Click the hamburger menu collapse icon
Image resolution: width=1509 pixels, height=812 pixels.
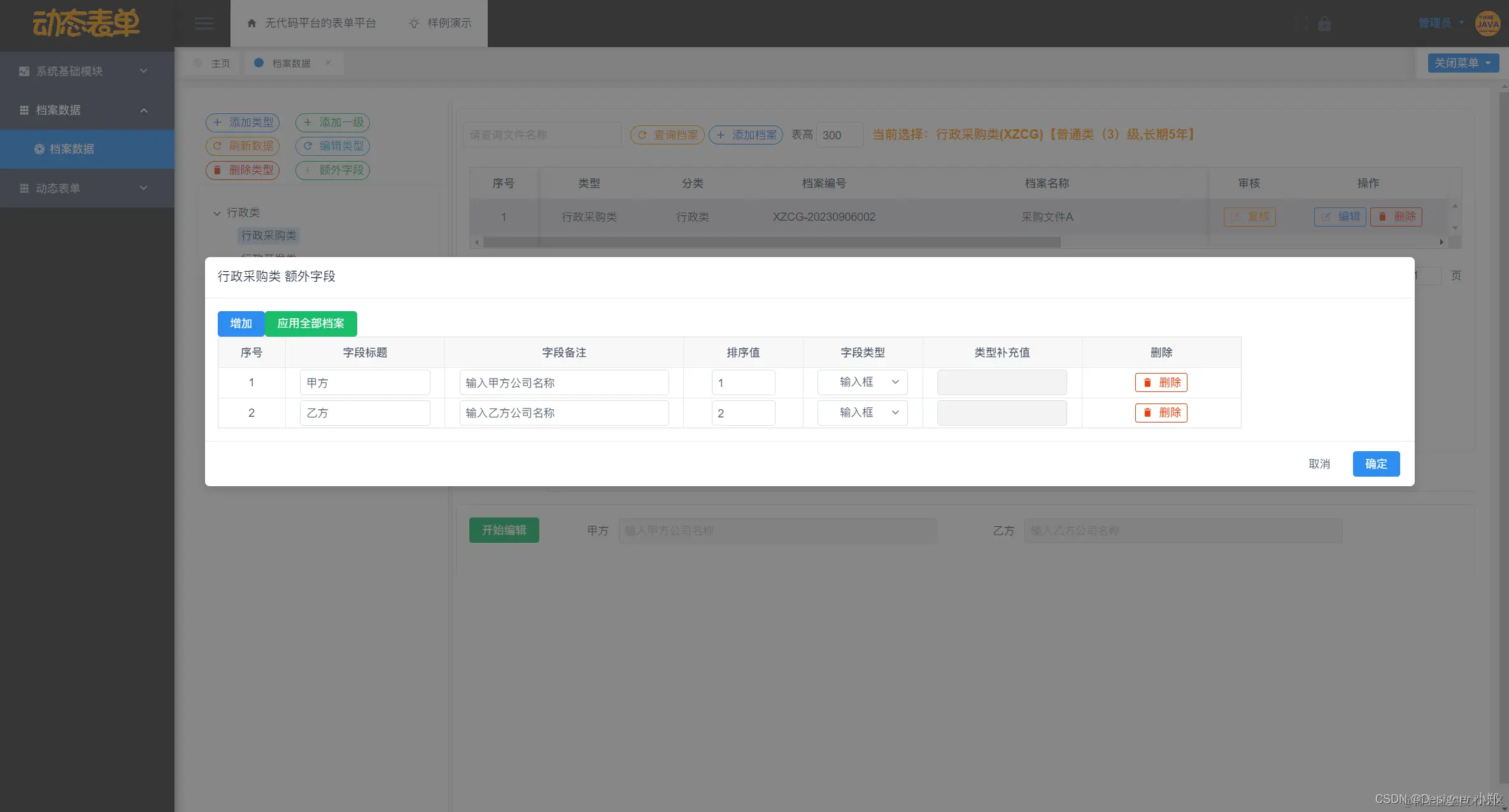tap(204, 24)
